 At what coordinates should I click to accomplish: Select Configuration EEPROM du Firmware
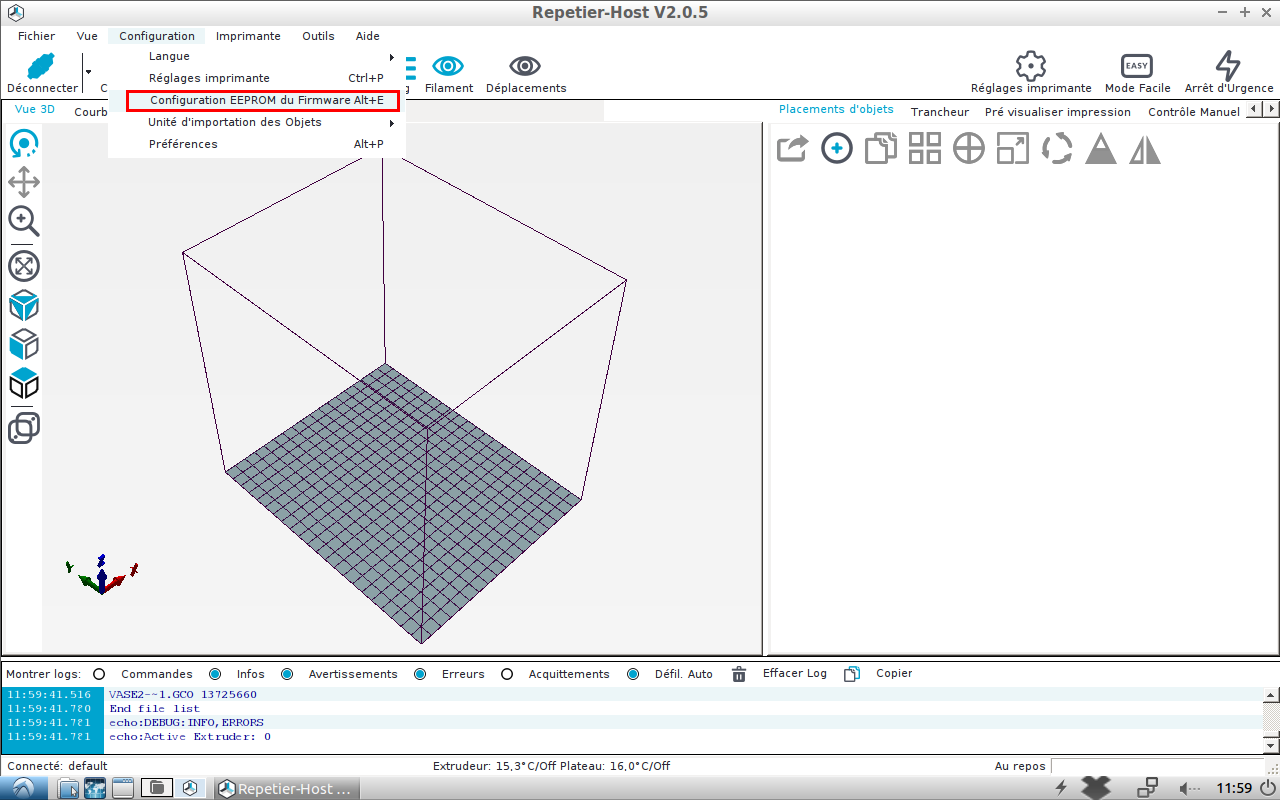coord(262,100)
